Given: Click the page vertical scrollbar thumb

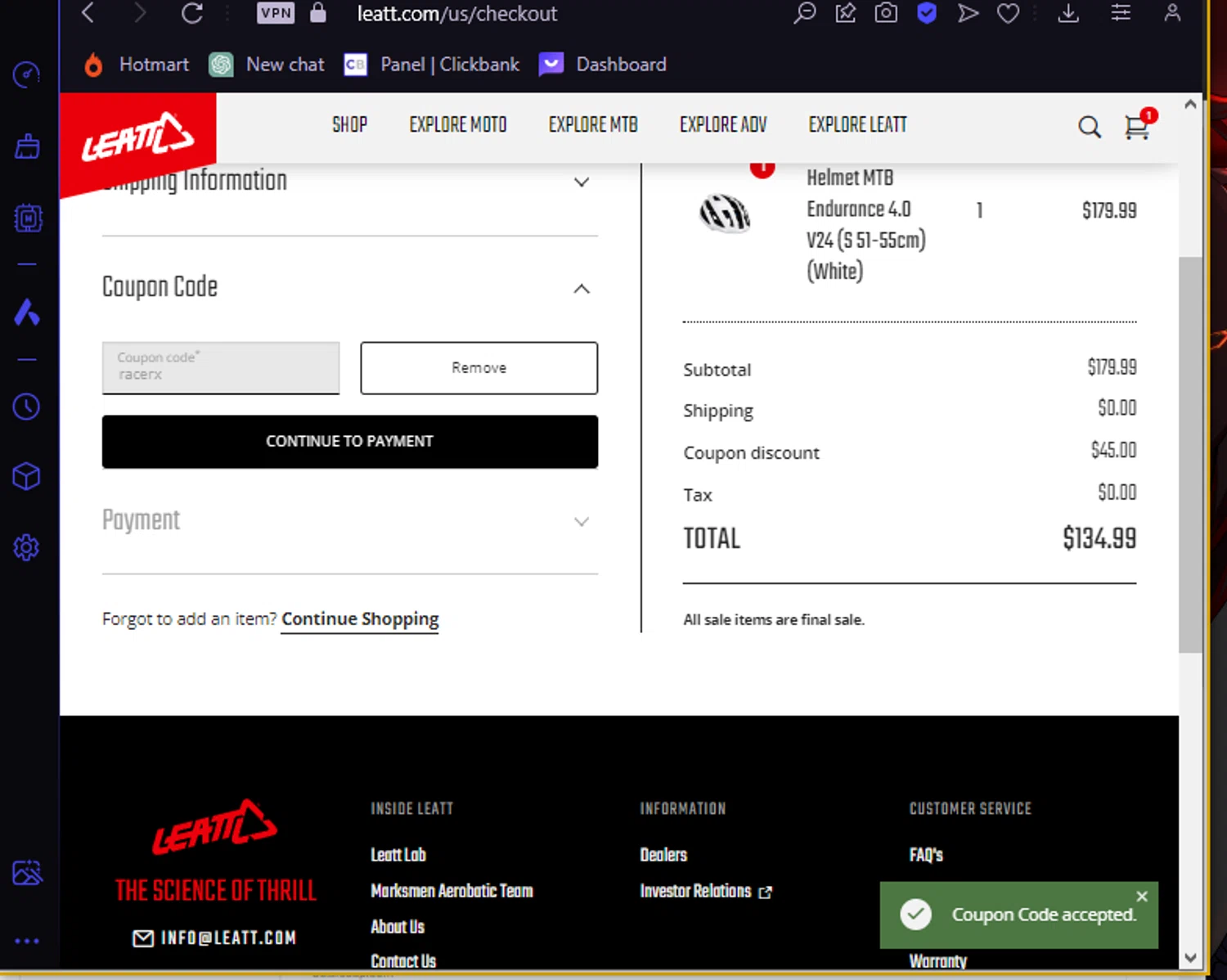Looking at the screenshot, I should tap(1190, 454).
